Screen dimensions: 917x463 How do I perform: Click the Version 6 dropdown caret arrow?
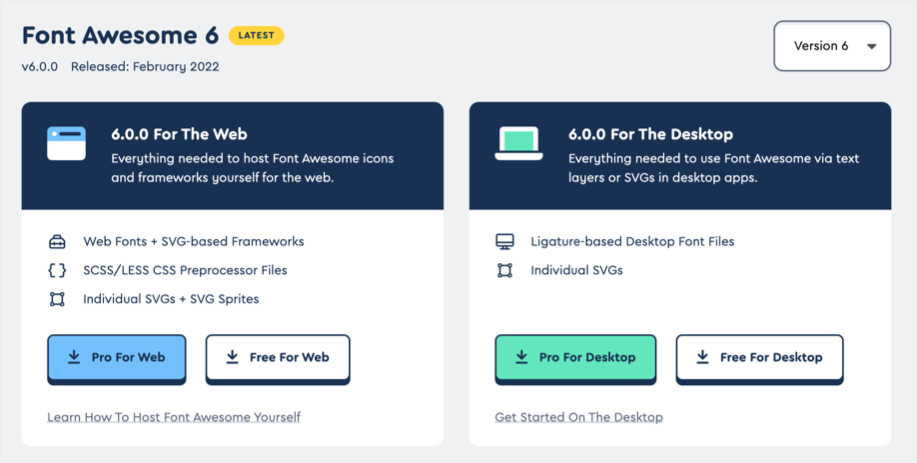tap(871, 47)
